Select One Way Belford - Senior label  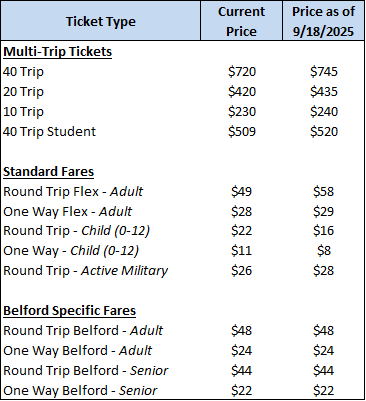tap(80, 391)
